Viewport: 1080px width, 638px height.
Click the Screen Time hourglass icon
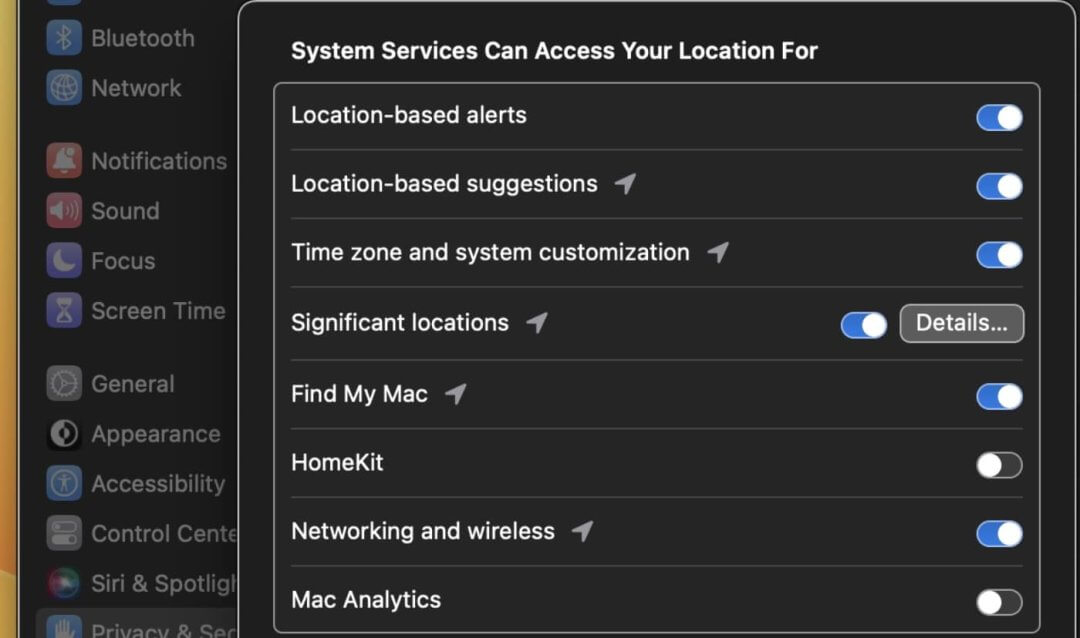(x=64, y=311)
